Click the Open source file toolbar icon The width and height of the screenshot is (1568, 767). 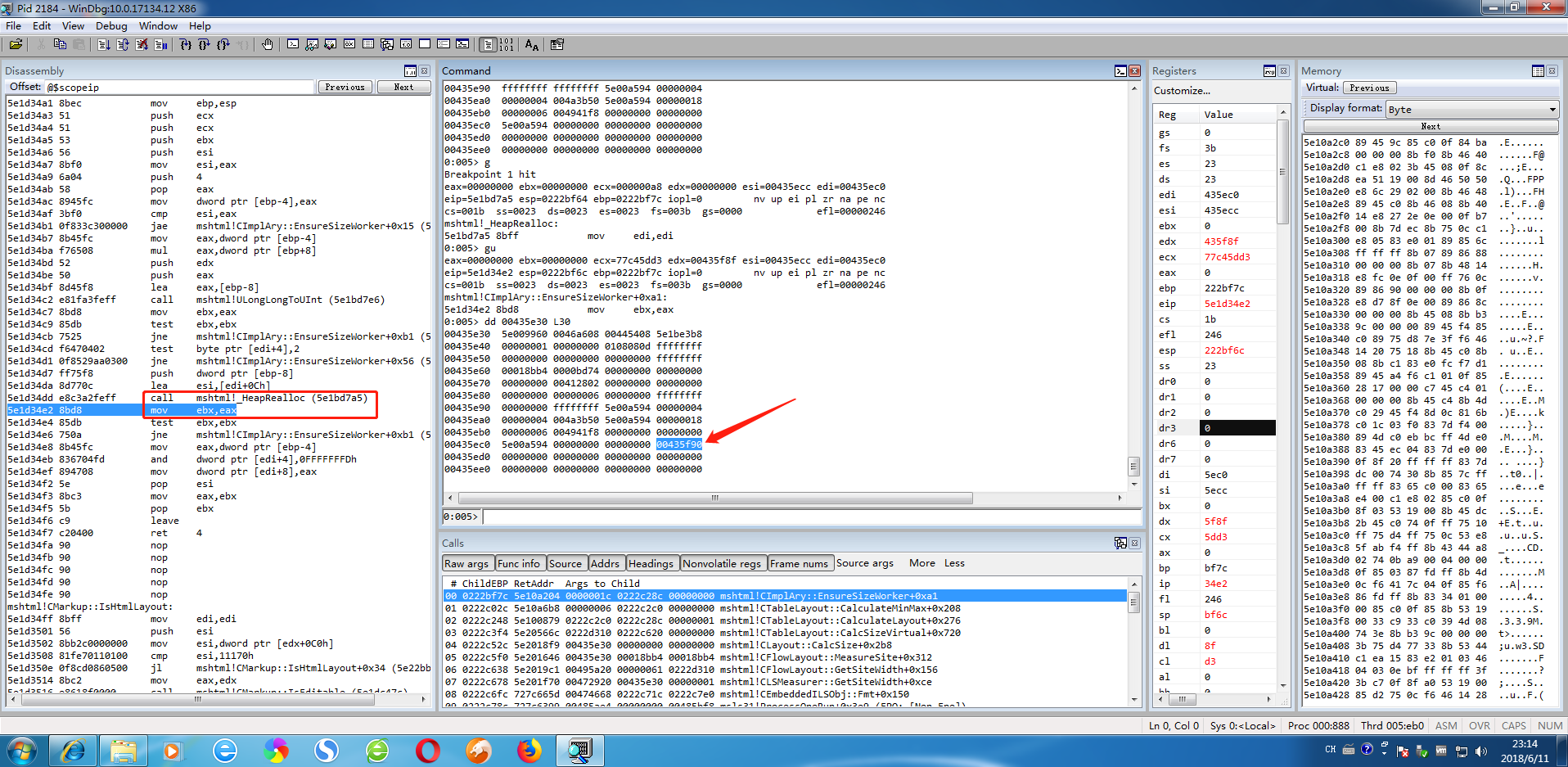pyautogui.click(x=16, y=44)
